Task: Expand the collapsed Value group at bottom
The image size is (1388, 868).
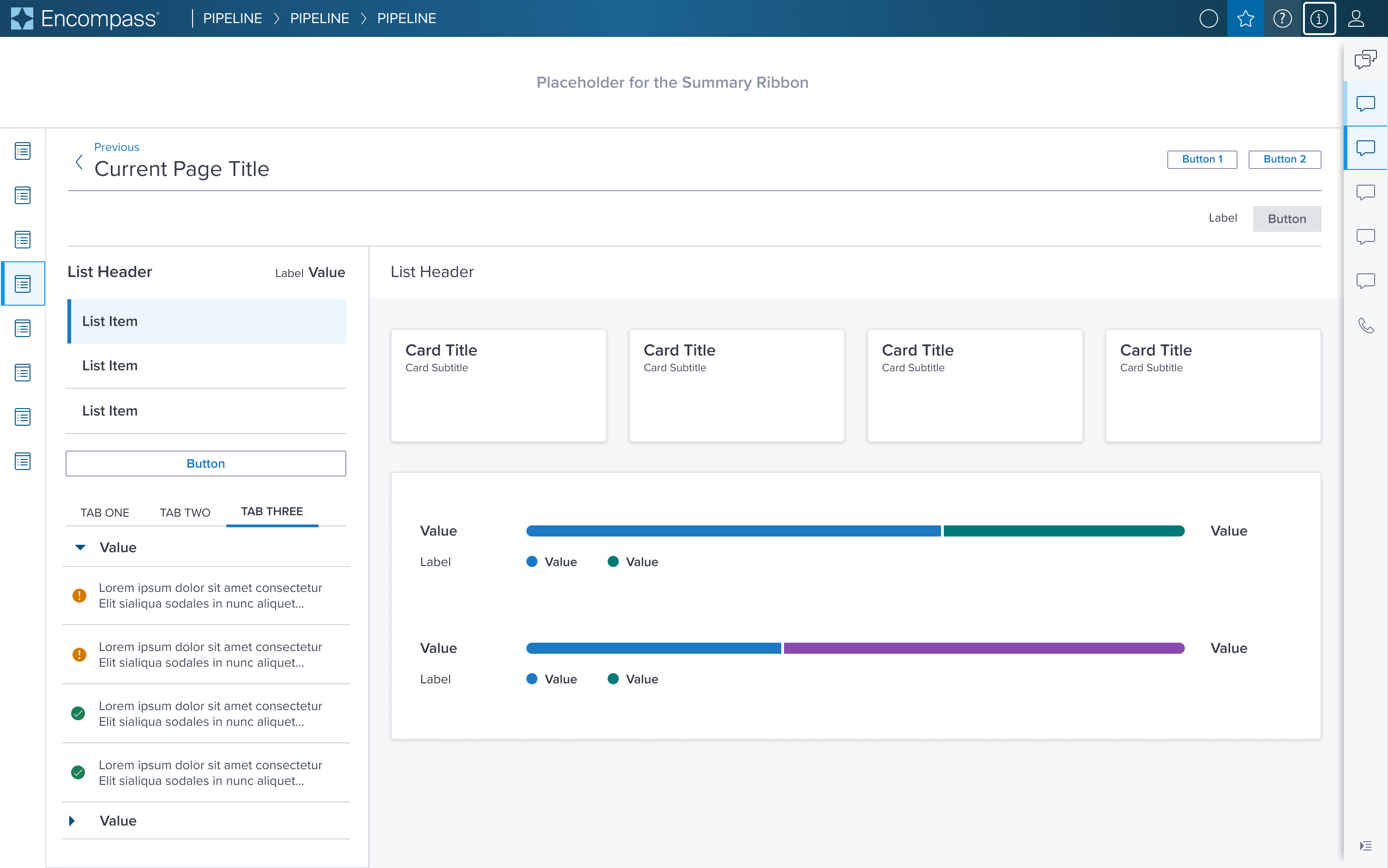Action: coord(78,820)
